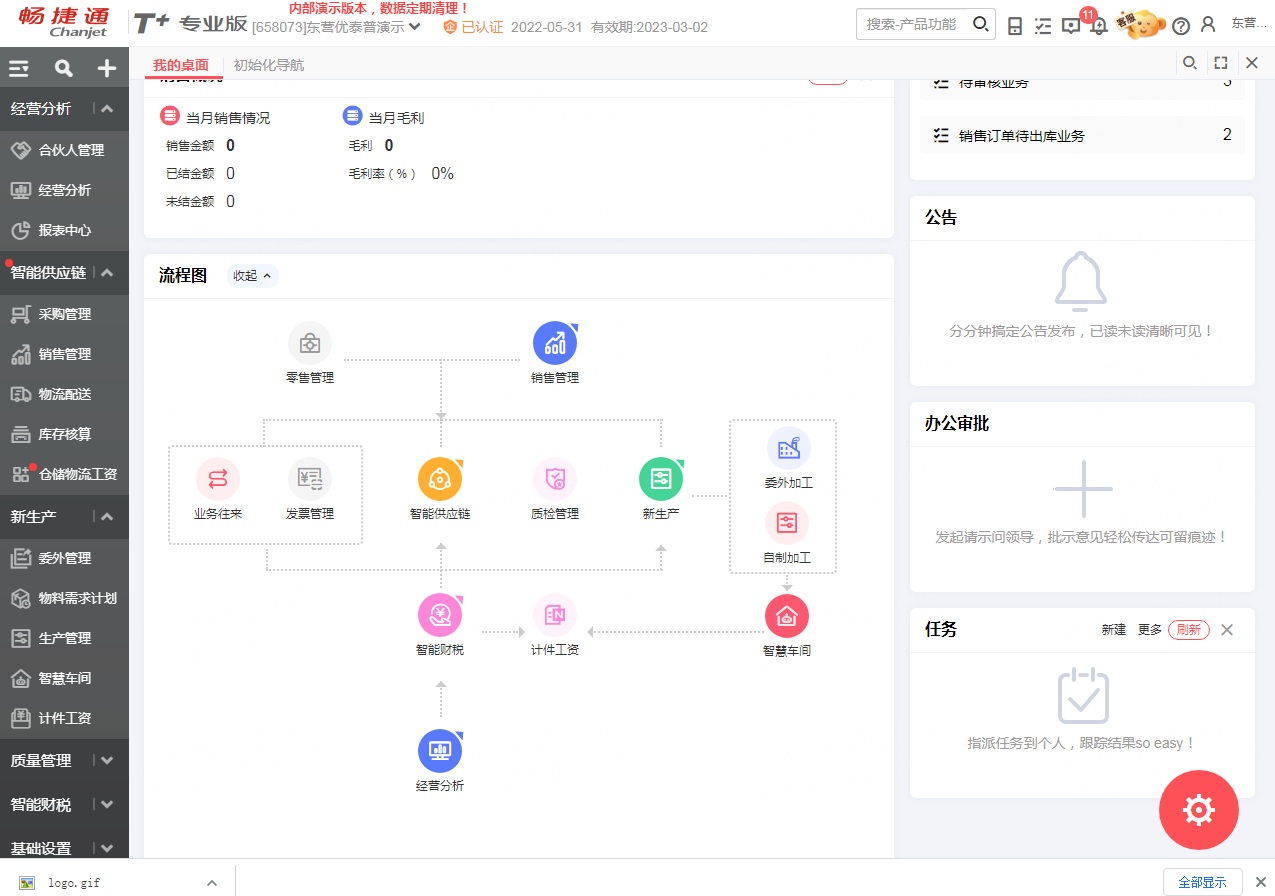Open the 计件工资 flowchart icon

pos(555,615)
